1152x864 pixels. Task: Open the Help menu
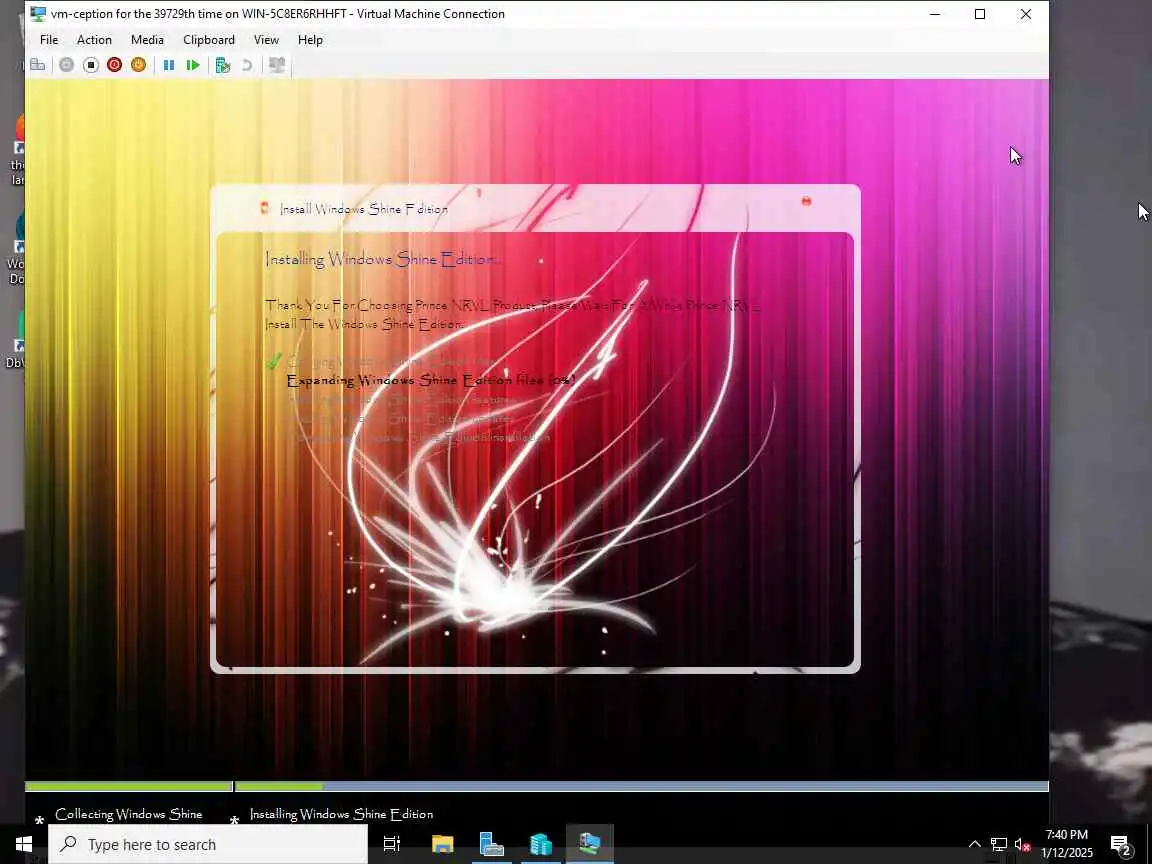coord(310,40)
